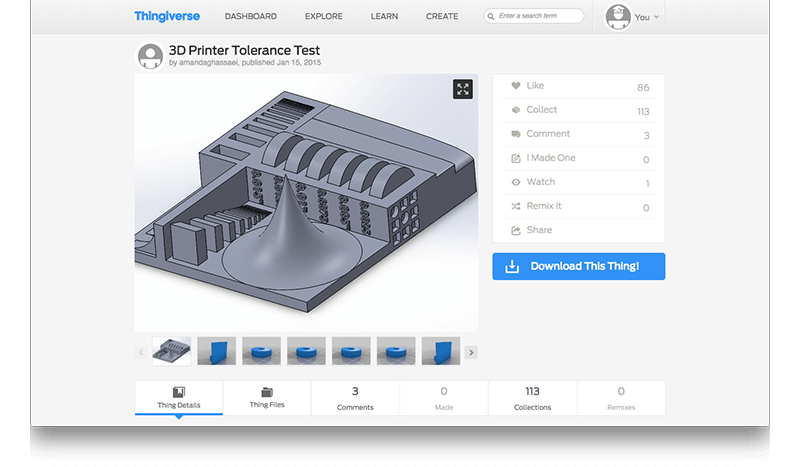Open the 0 Made tab
The height and width of the screenshot is (467, 800).
point(444,398)
